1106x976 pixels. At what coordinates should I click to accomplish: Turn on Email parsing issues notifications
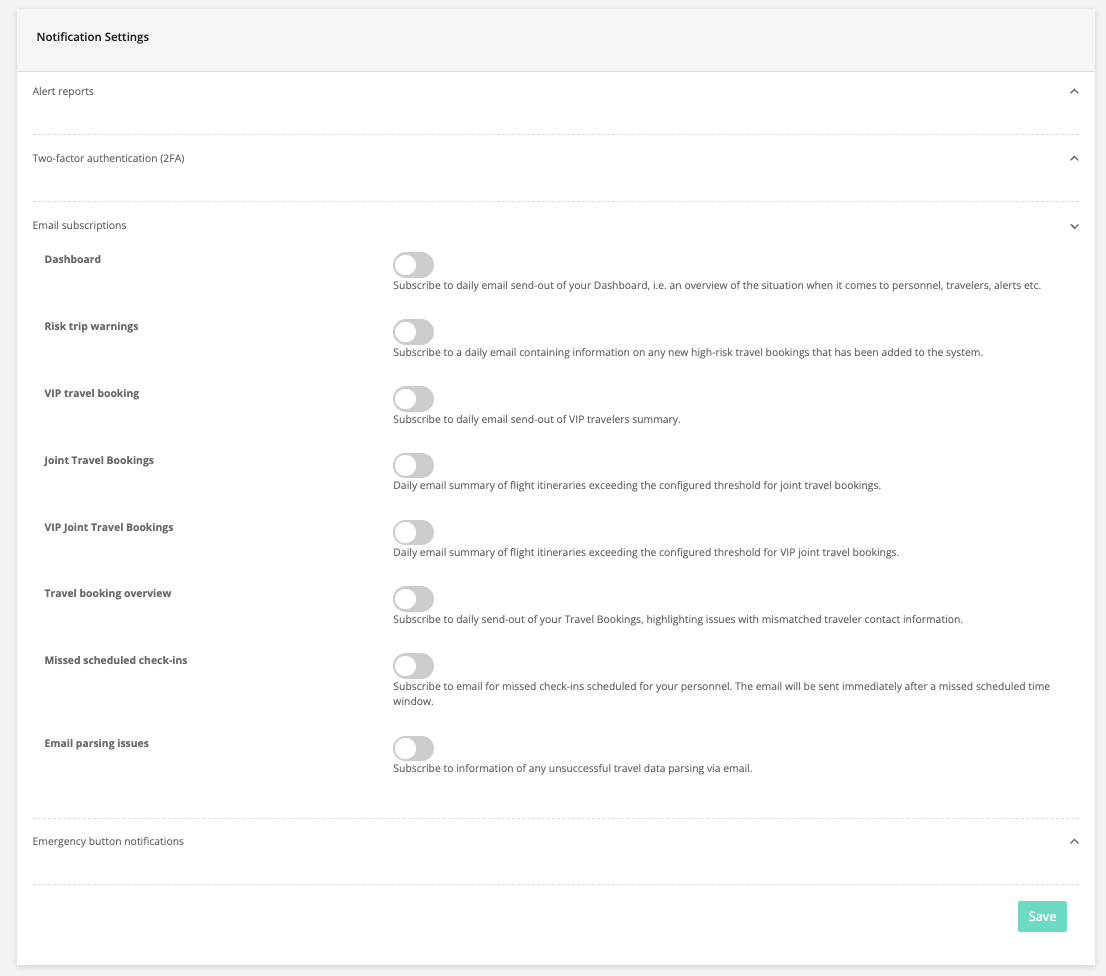tap(413, 748)
